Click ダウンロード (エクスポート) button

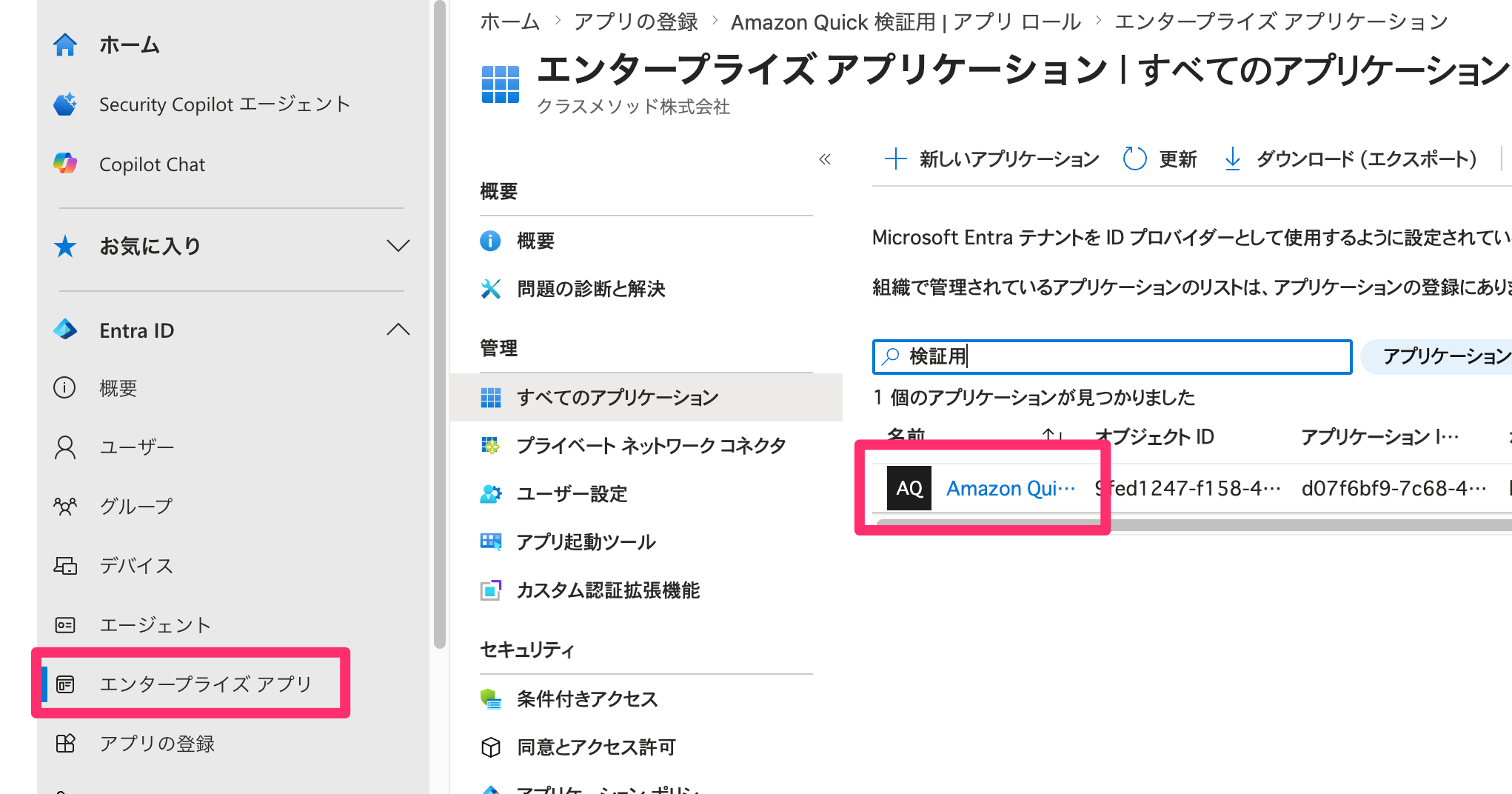pyautogui.click(x=1351, y=159)
